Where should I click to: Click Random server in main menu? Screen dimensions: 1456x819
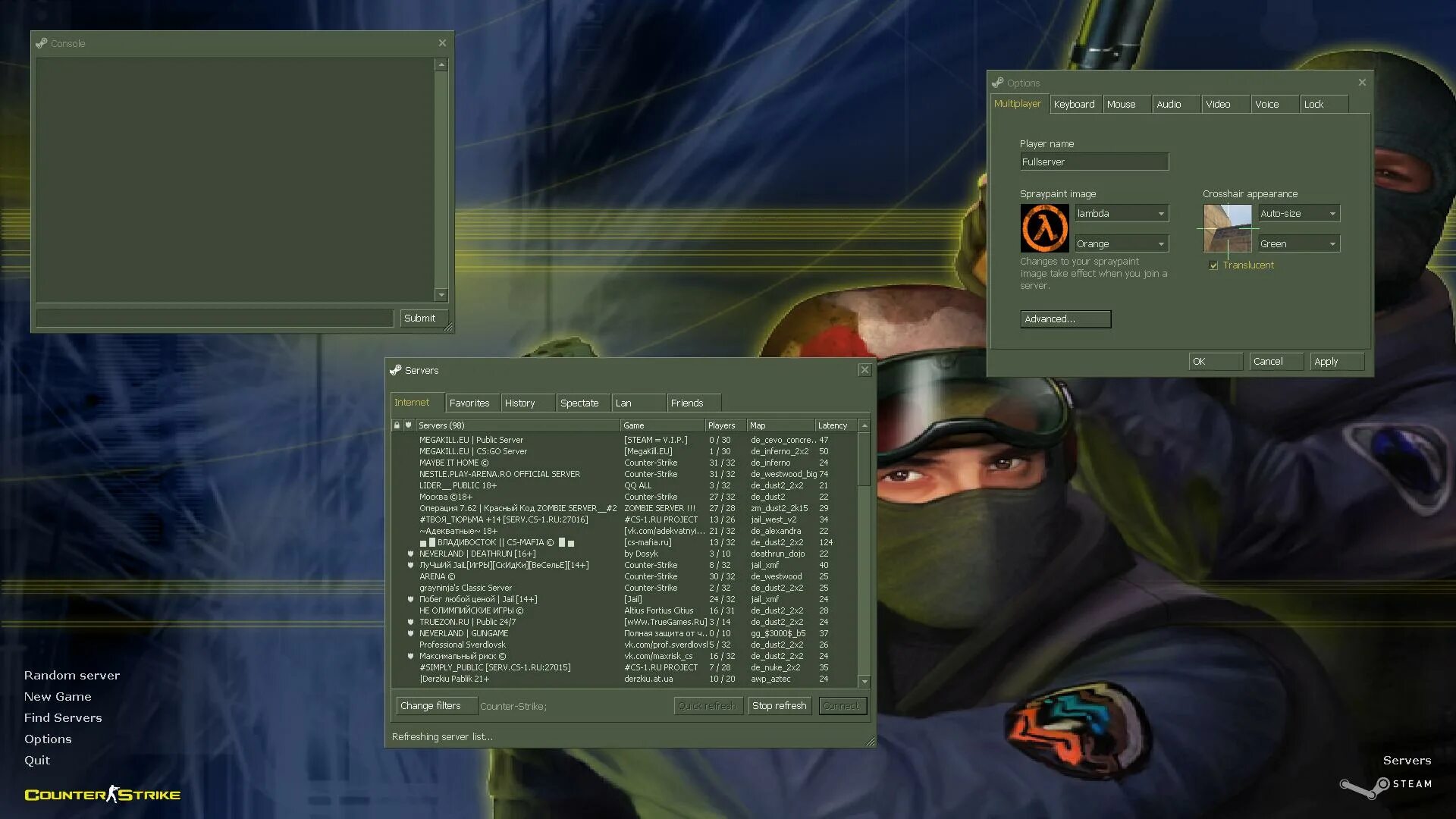pos(72,676)
